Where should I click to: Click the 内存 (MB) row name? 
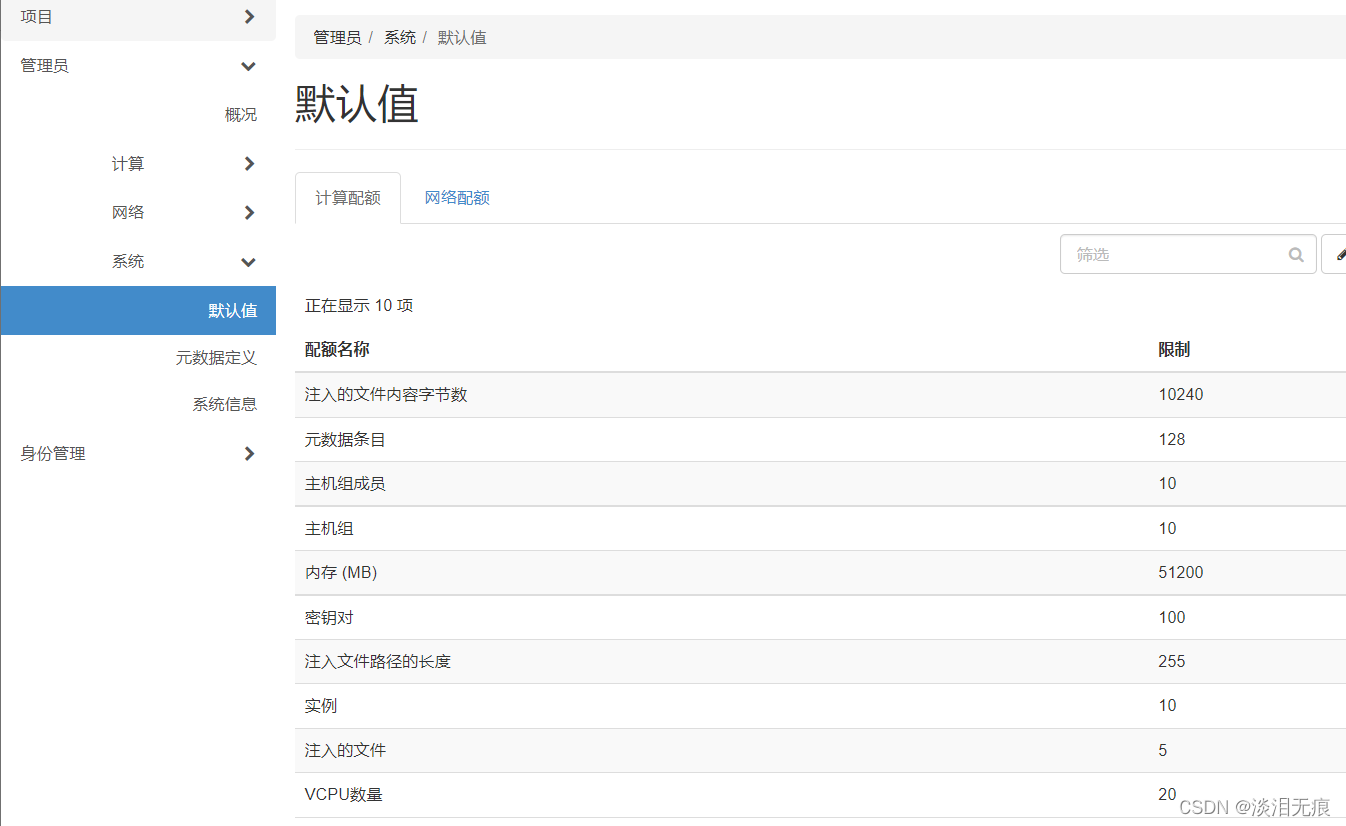[341, 572]
